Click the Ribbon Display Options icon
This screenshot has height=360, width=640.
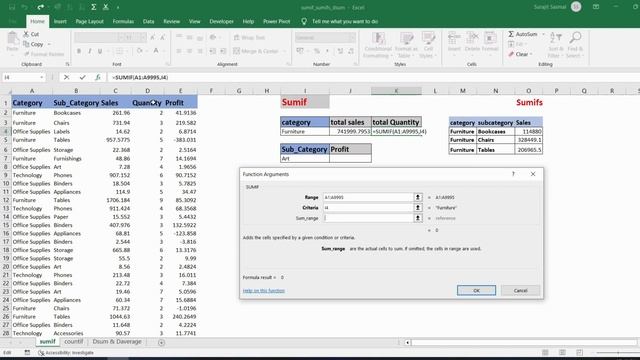[596, 7]
